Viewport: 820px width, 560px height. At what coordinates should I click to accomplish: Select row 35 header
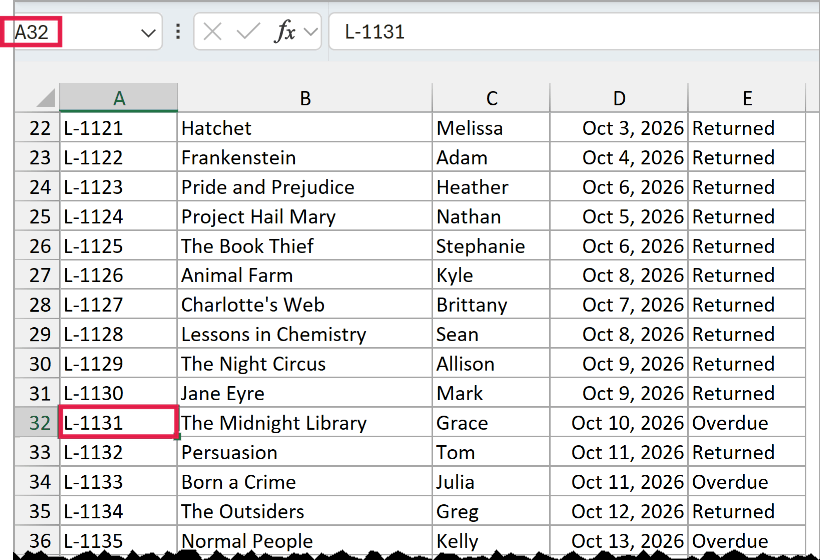click(x=37, y=511)
